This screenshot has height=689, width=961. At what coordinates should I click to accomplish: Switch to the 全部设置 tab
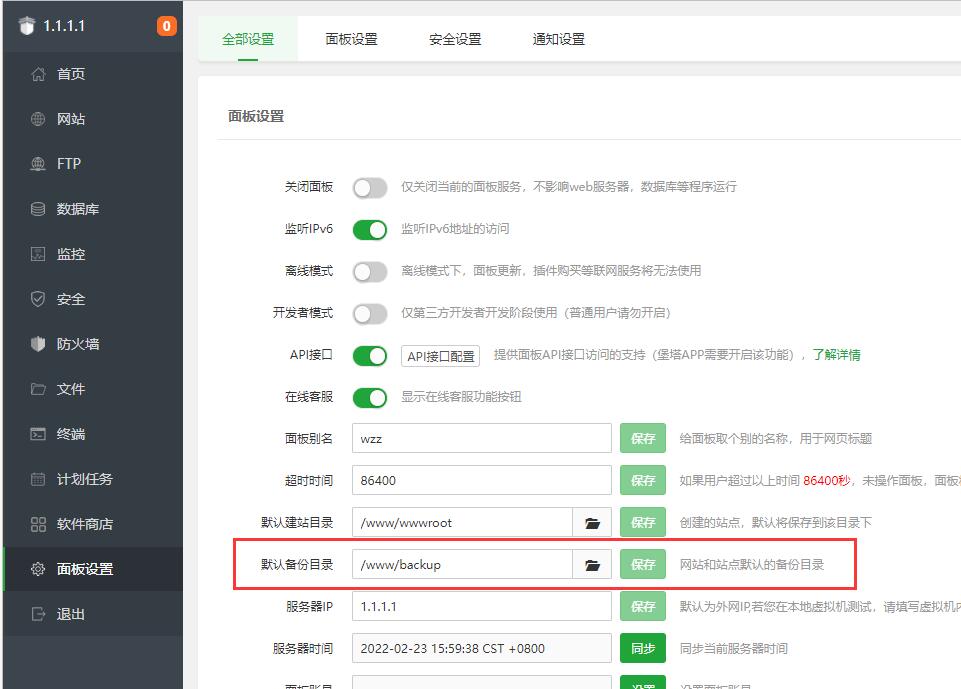[x=248, y=39]
